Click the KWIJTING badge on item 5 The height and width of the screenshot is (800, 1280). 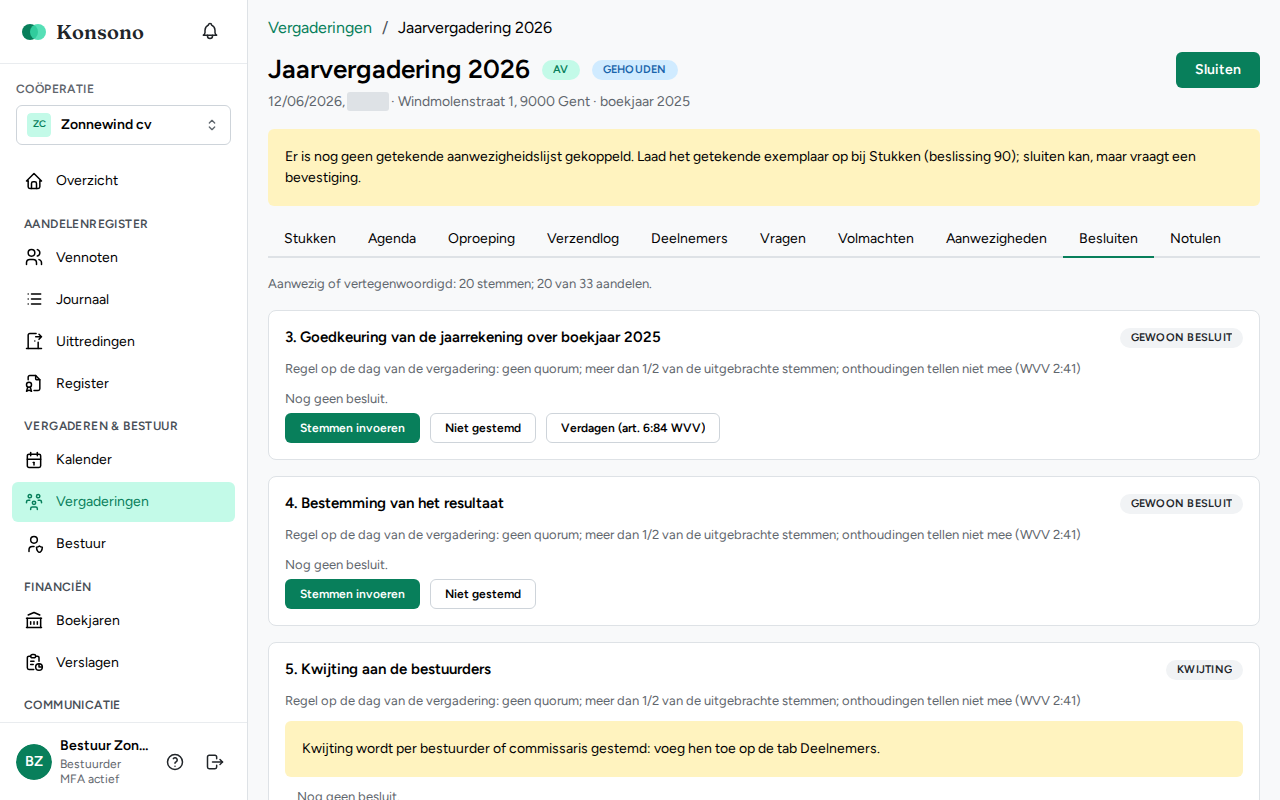click(1204, 670)
